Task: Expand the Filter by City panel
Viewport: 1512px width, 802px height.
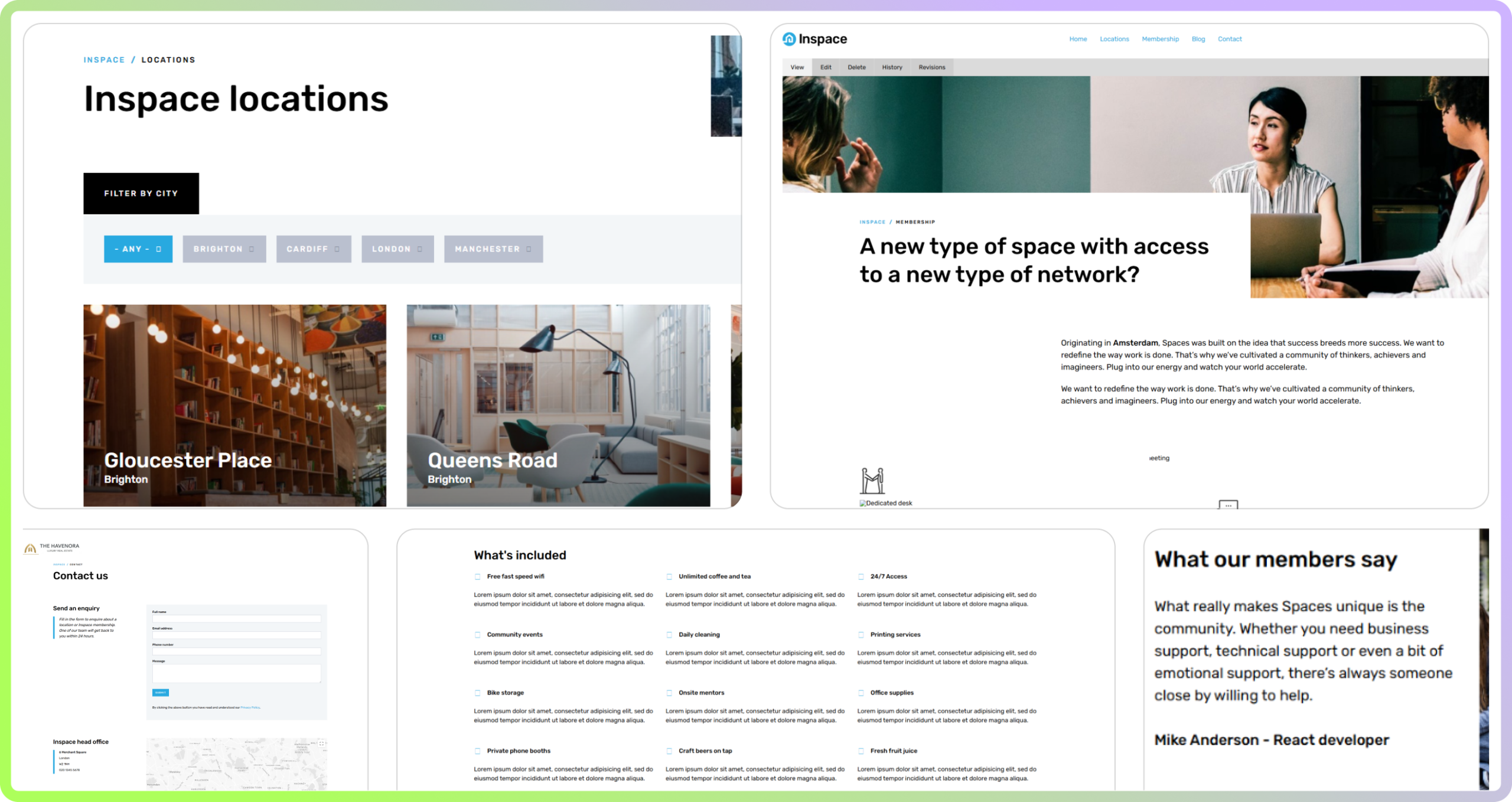Action: [141, 193]
